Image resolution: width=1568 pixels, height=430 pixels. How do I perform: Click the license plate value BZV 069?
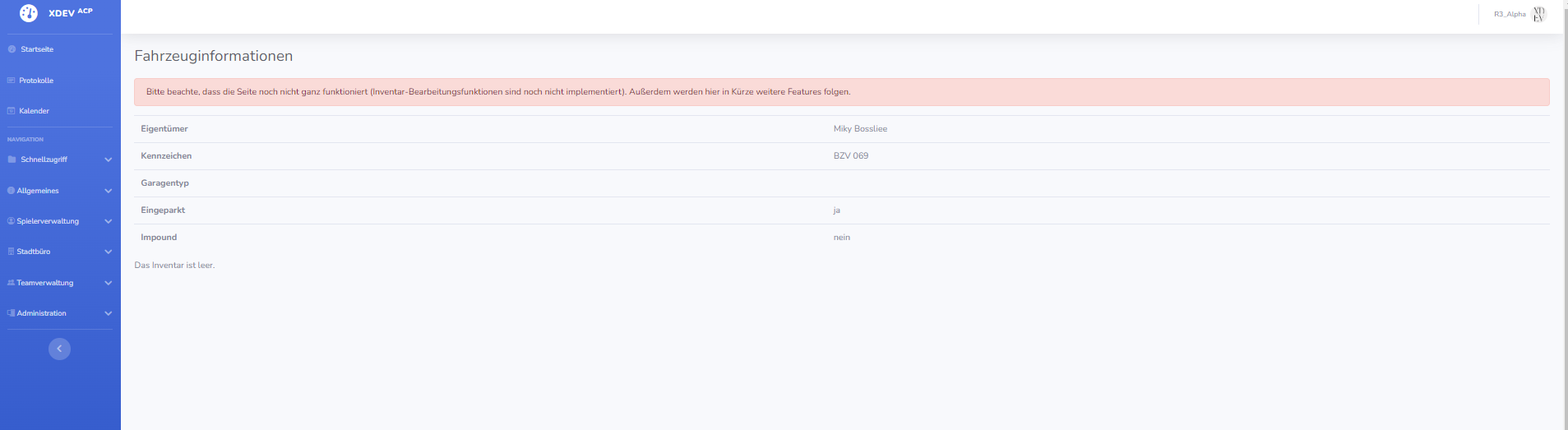click(x=851, y=156)
